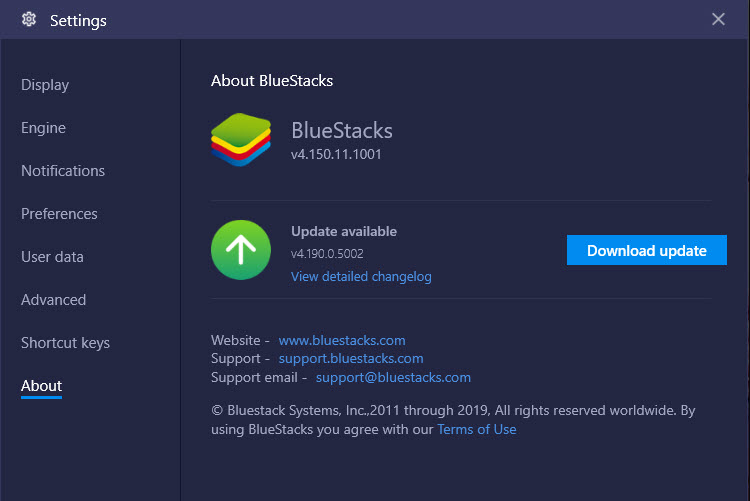Image resolution: width=750 pixels, height=501 pixels.
Task: Visit www.bluestacks.com website link
Action: (x=342, y=340)
